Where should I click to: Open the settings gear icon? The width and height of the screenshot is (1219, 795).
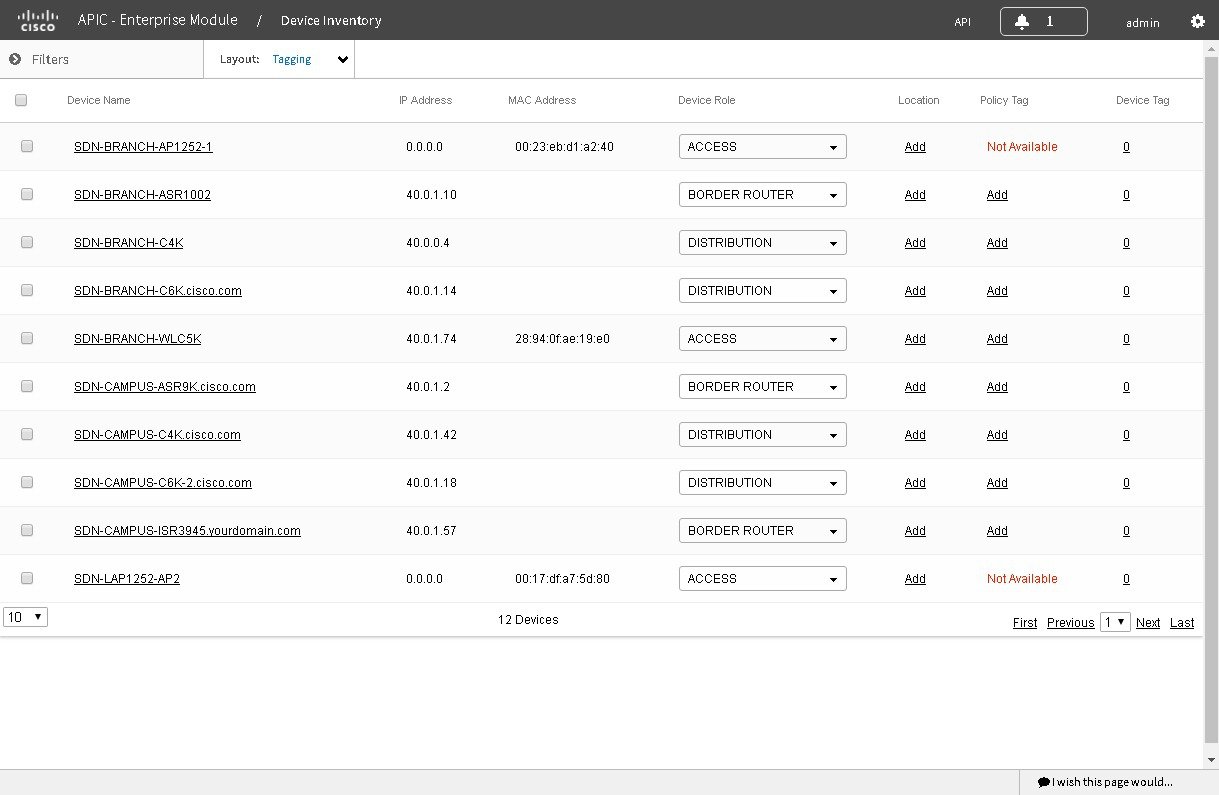point(1197,21)
